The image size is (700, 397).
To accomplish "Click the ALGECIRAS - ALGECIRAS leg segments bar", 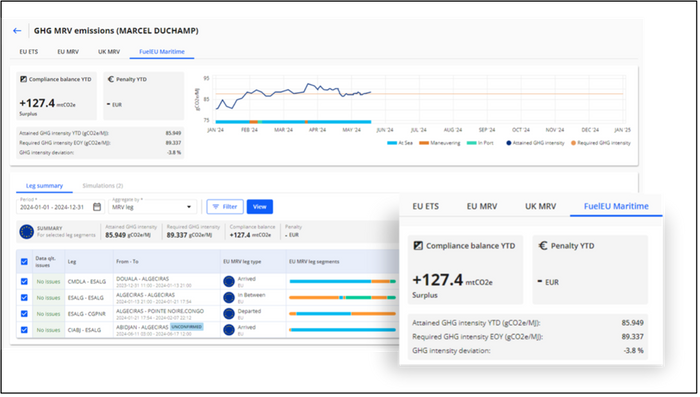I will (342, 297).
